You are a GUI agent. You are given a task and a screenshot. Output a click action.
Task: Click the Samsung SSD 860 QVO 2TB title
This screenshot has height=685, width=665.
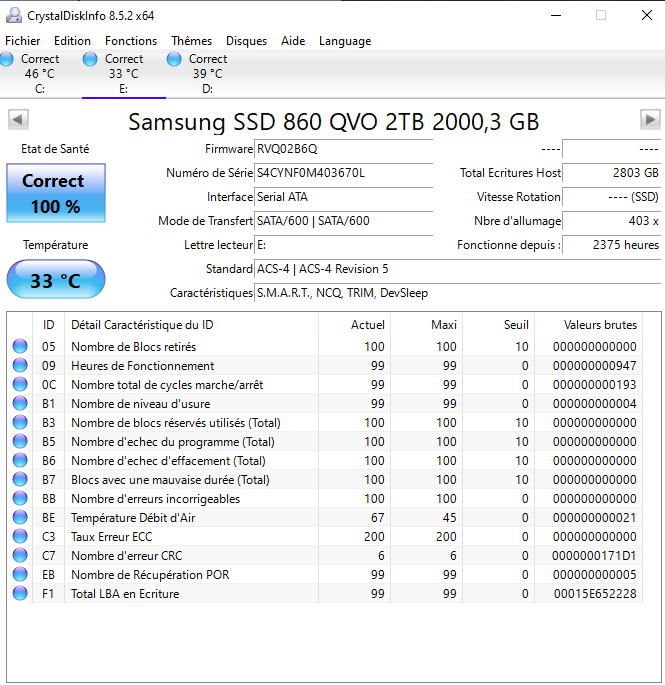(334, 121)
